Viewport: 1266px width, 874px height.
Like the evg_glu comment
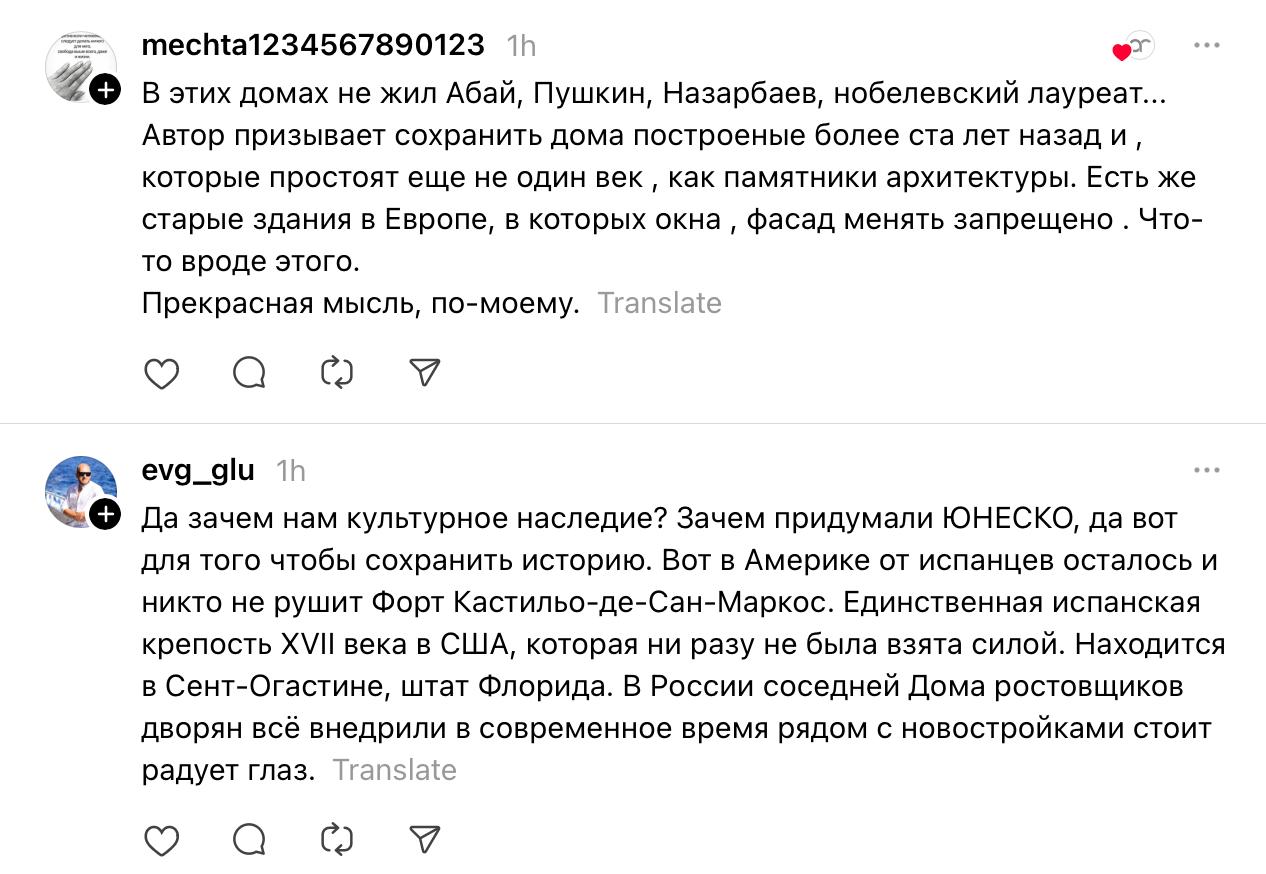[x=162, y=837]
